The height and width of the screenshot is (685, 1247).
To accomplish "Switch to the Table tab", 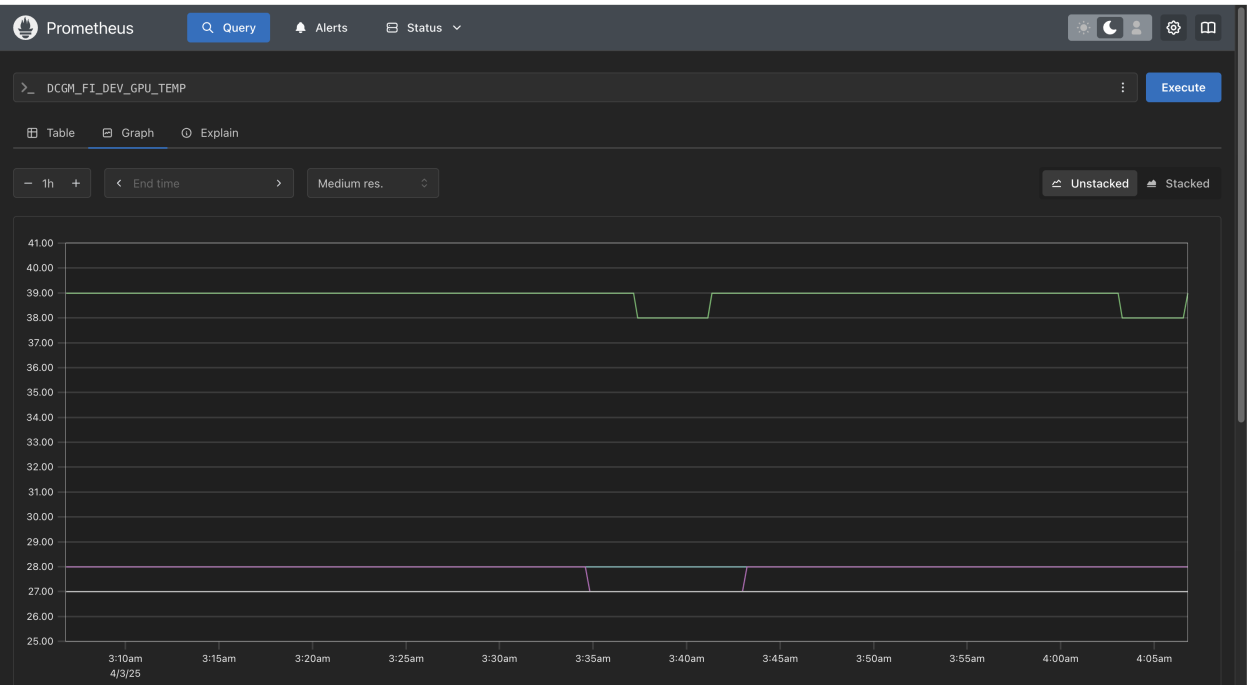I will [50, 132].
